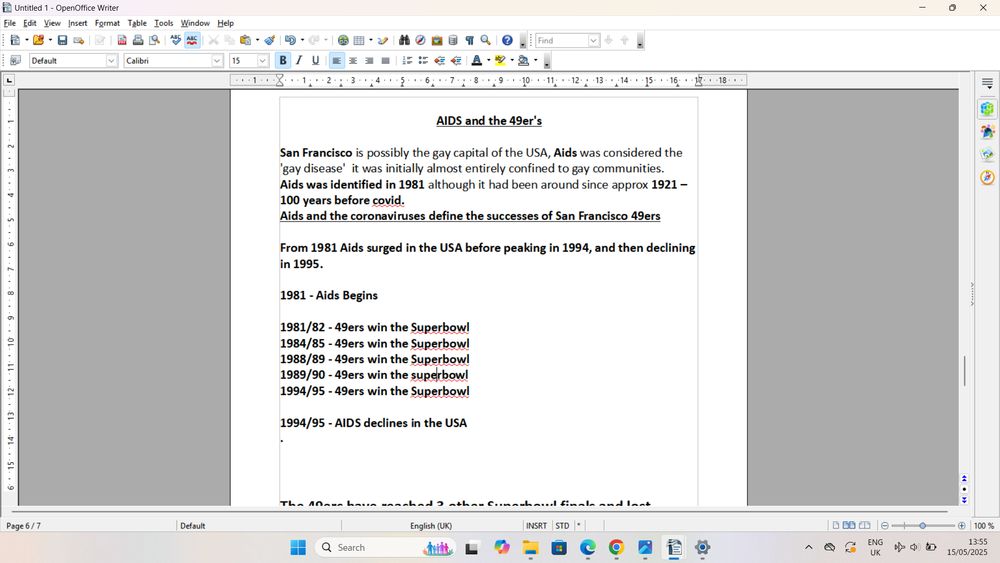This screenshot has width=1000, height=563.
Task: Toggle Bullets list on/off
Action: point(423,61)
